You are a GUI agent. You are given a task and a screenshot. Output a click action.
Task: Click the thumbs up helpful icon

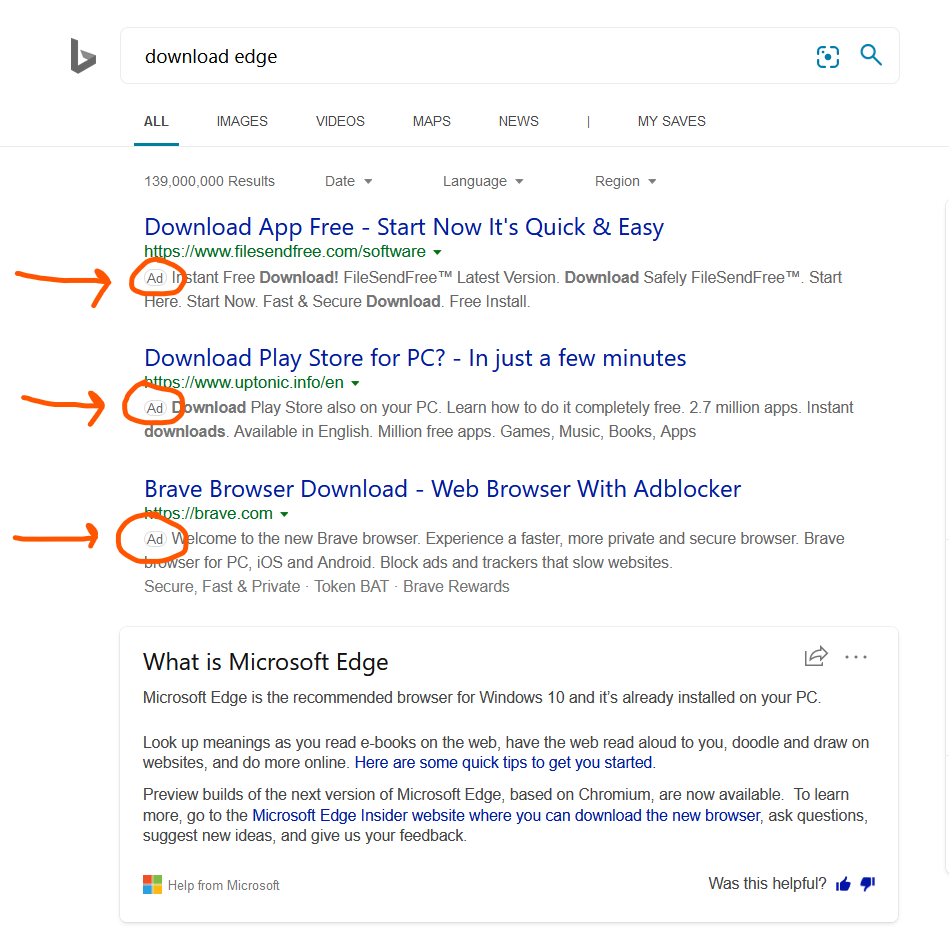coord(843,884)
